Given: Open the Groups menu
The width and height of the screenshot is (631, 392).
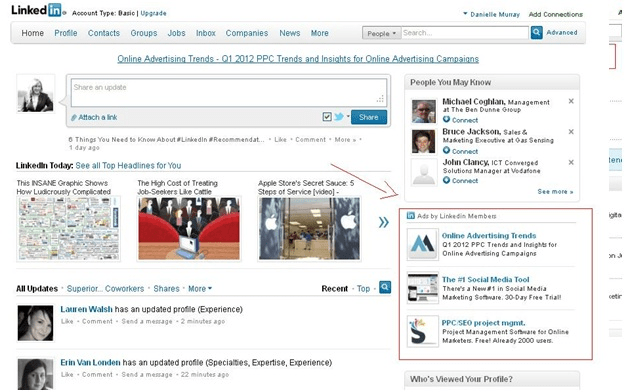Looking at the screenshot, I should (x=144, y=33).
